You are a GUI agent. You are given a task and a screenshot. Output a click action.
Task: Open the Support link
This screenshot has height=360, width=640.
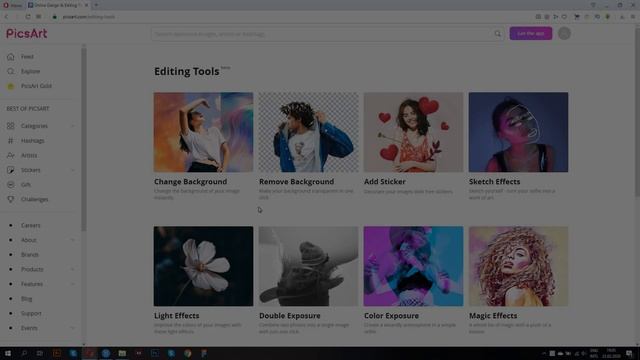point(31,313)
